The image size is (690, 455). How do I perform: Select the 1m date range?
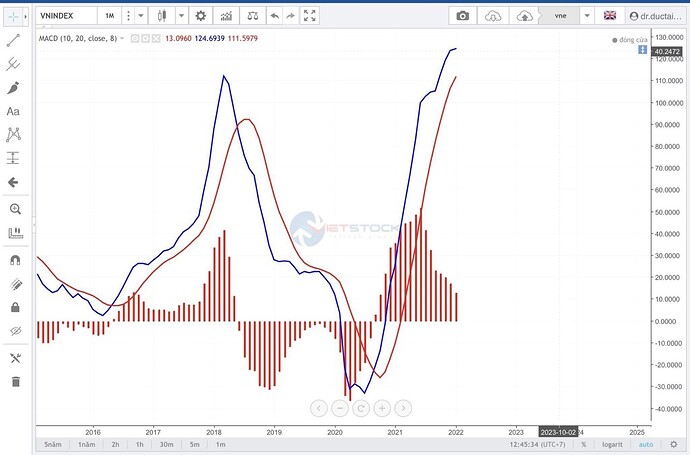pos(220,444)
